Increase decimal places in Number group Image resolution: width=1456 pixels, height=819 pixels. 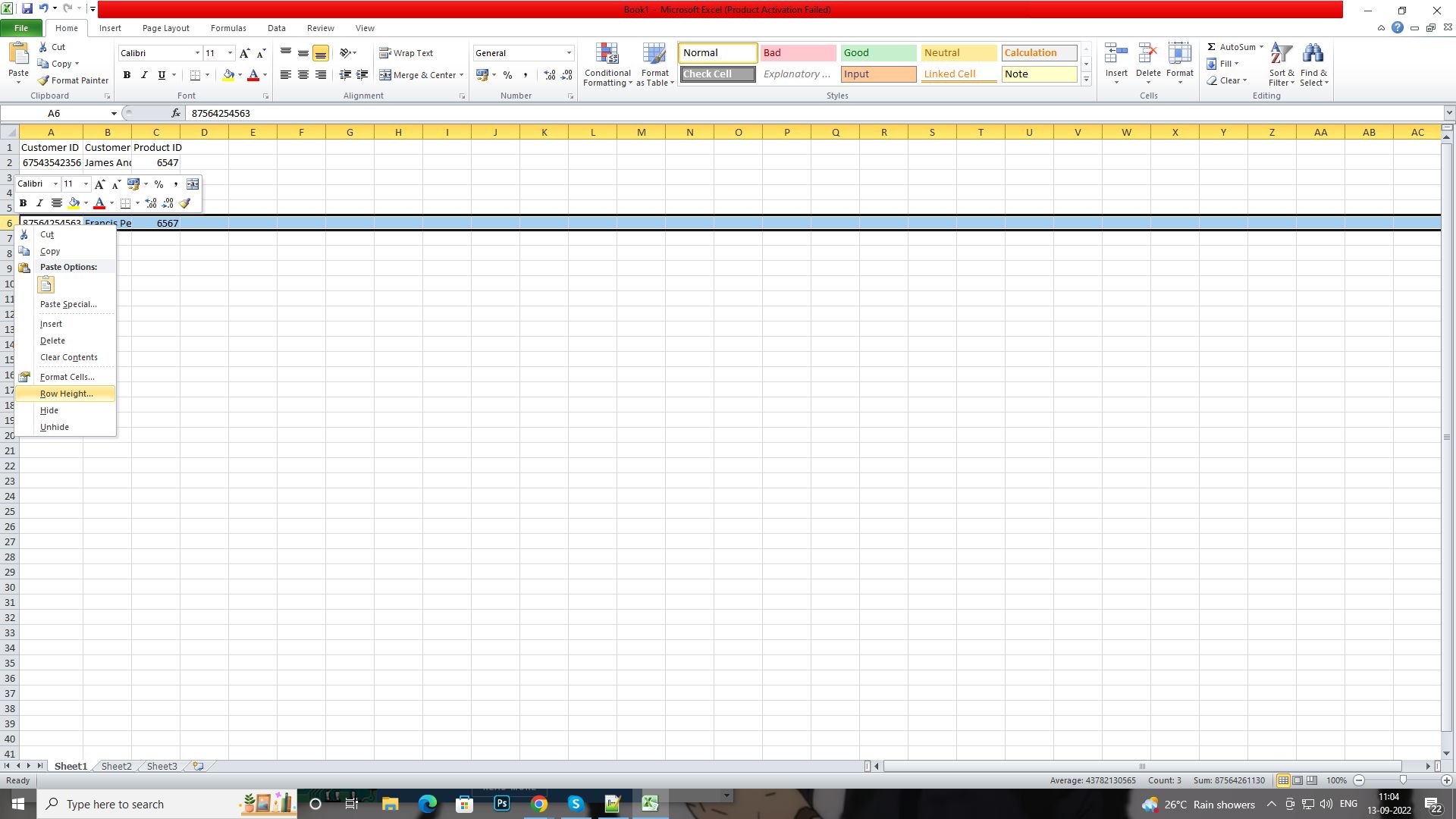coord(548,75)
